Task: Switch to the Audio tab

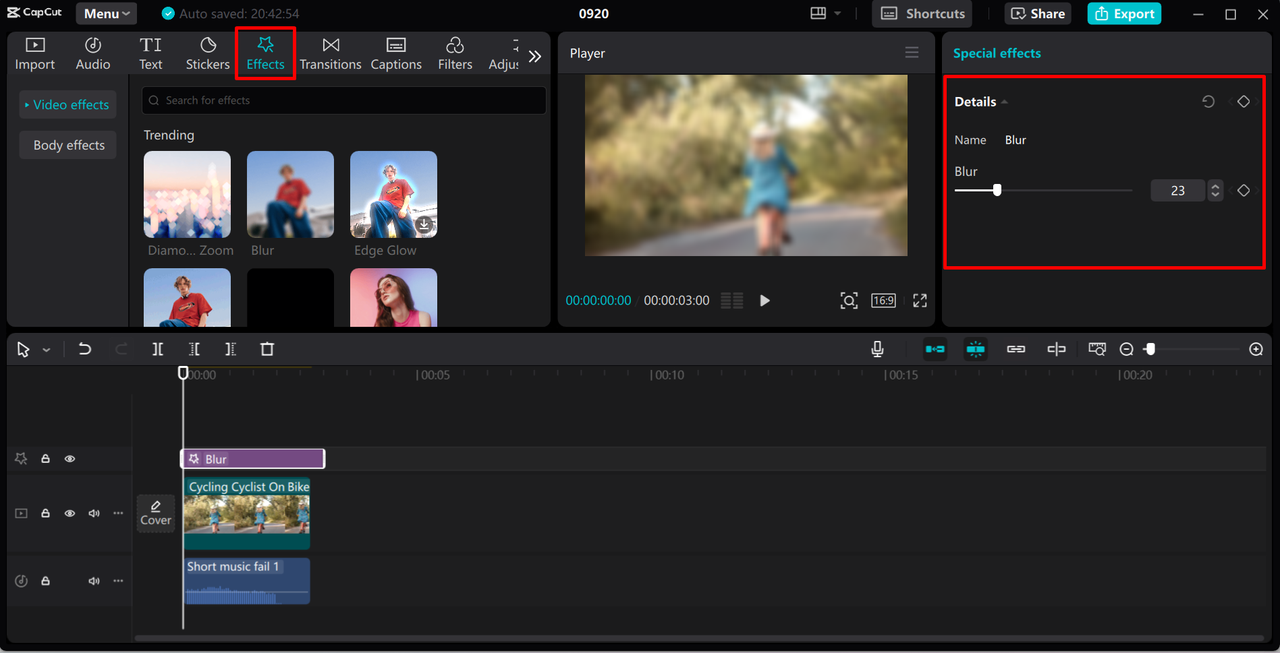Action: (93, 54)
